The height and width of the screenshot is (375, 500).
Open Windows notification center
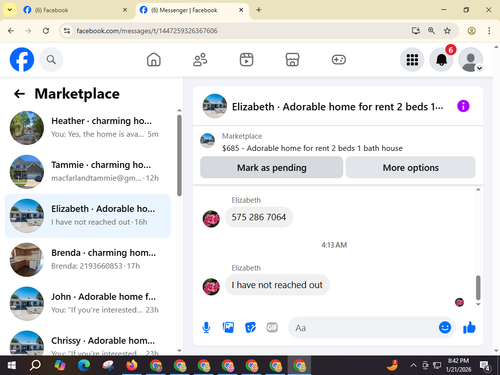click(485, 366)
